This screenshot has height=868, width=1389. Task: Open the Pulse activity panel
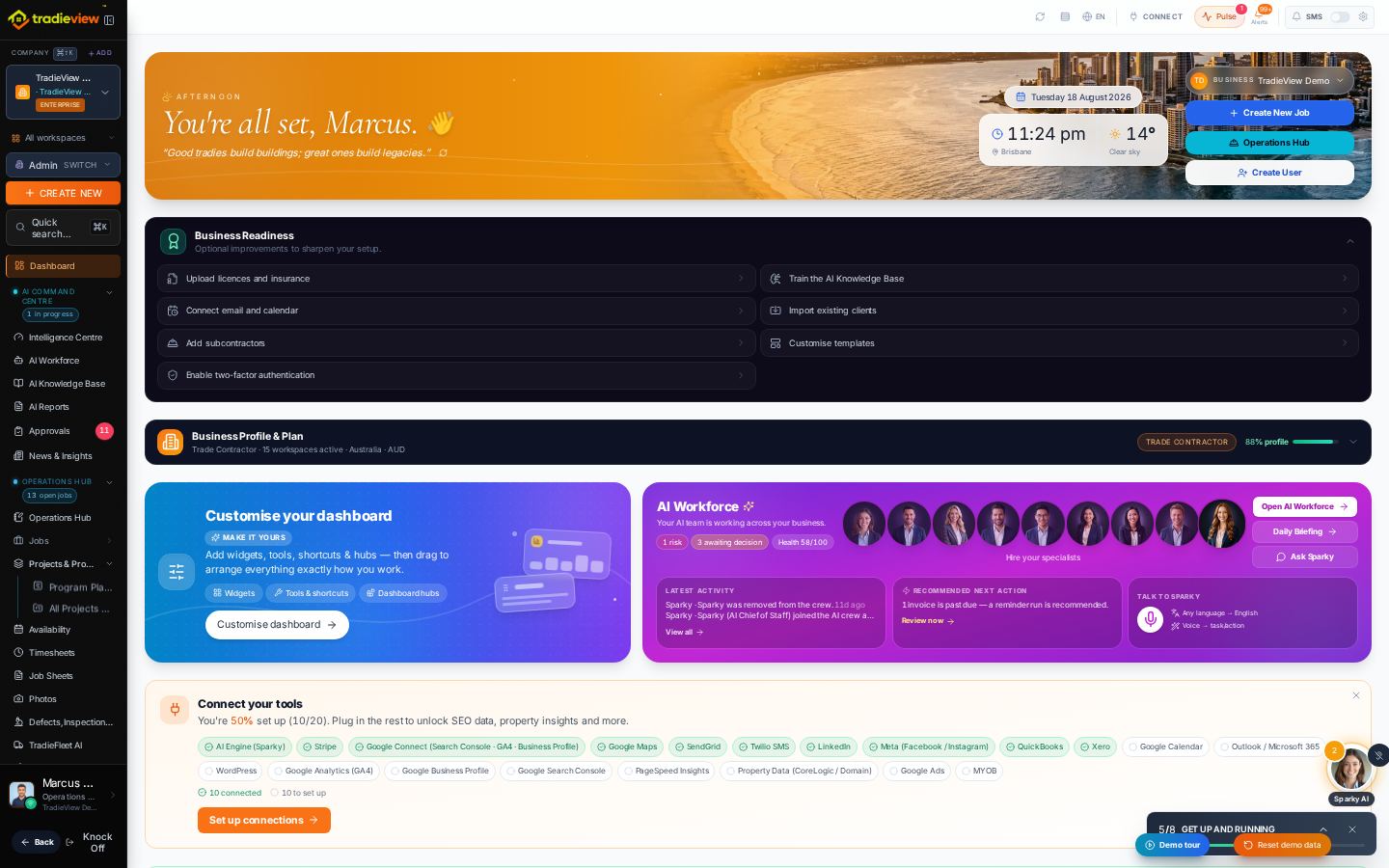1219,16
